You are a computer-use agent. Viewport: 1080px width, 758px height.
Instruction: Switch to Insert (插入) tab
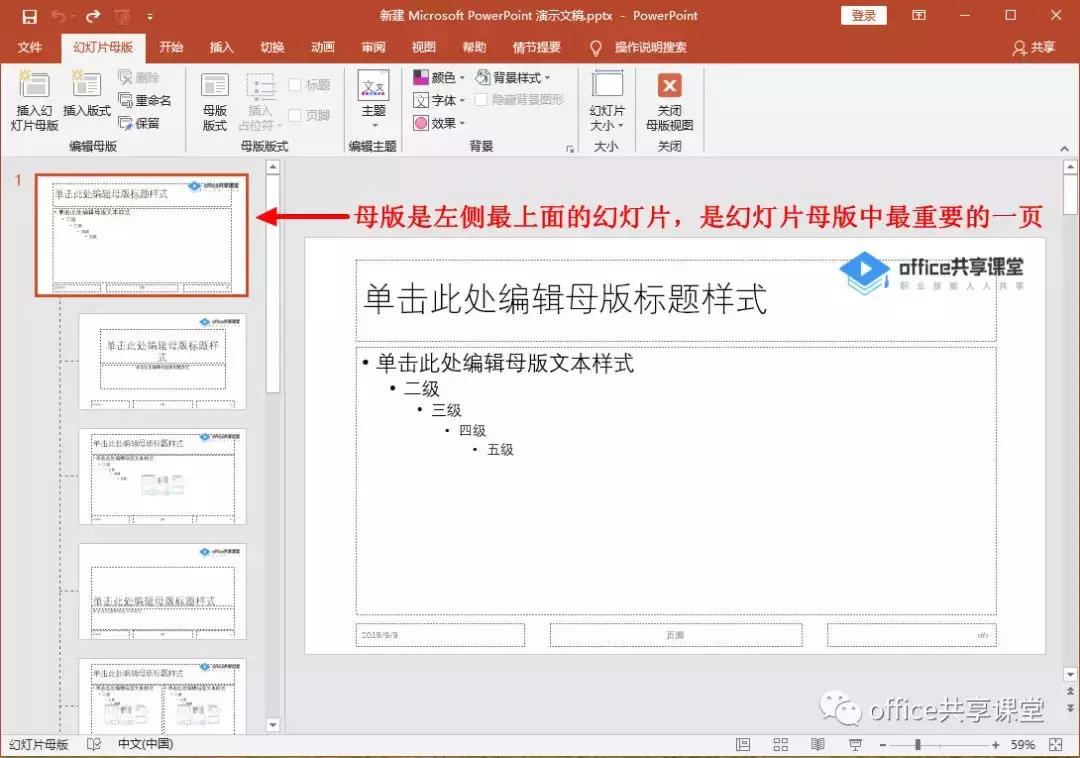(x=221, y=48)
